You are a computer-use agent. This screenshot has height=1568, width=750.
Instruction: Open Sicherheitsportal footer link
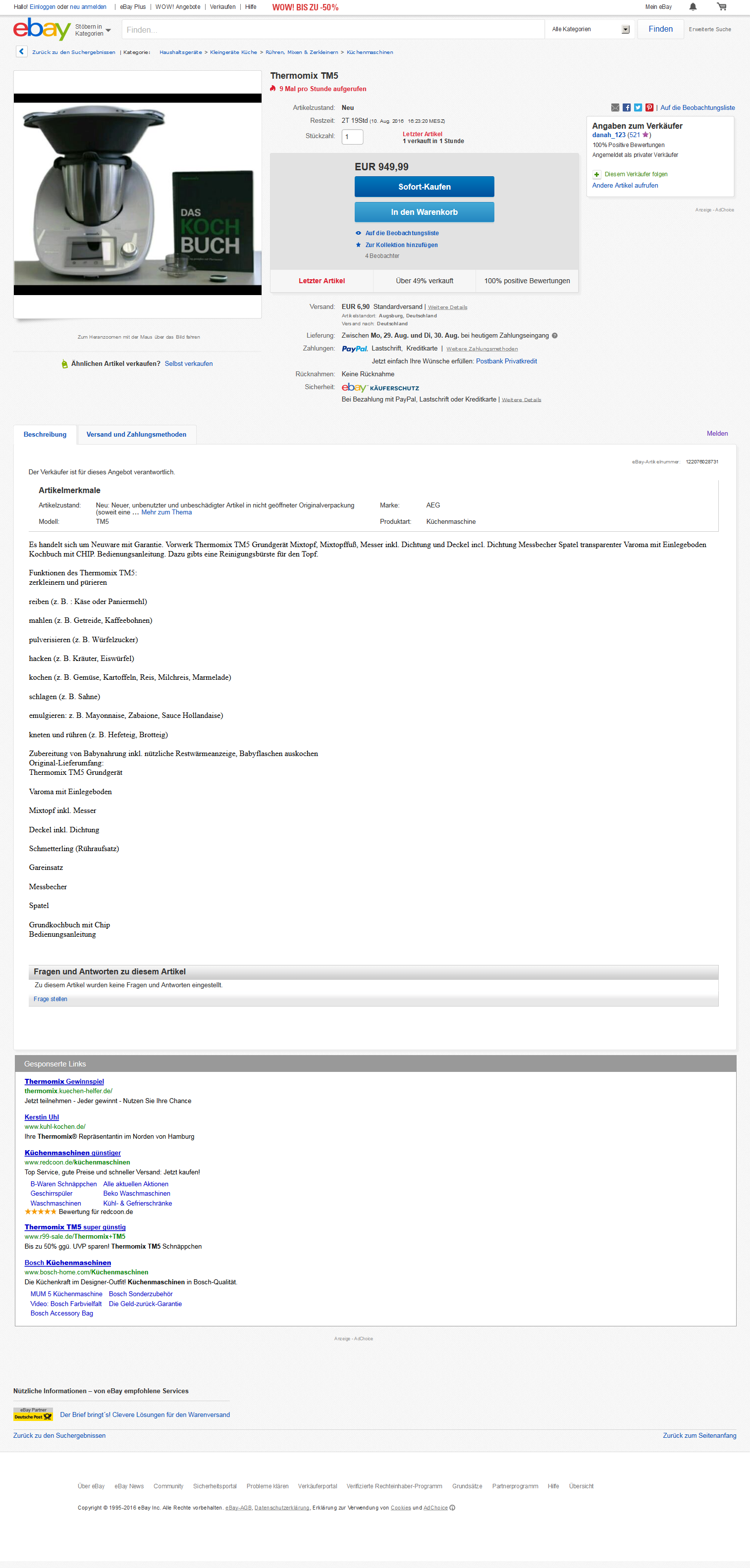coord(214,1486)
